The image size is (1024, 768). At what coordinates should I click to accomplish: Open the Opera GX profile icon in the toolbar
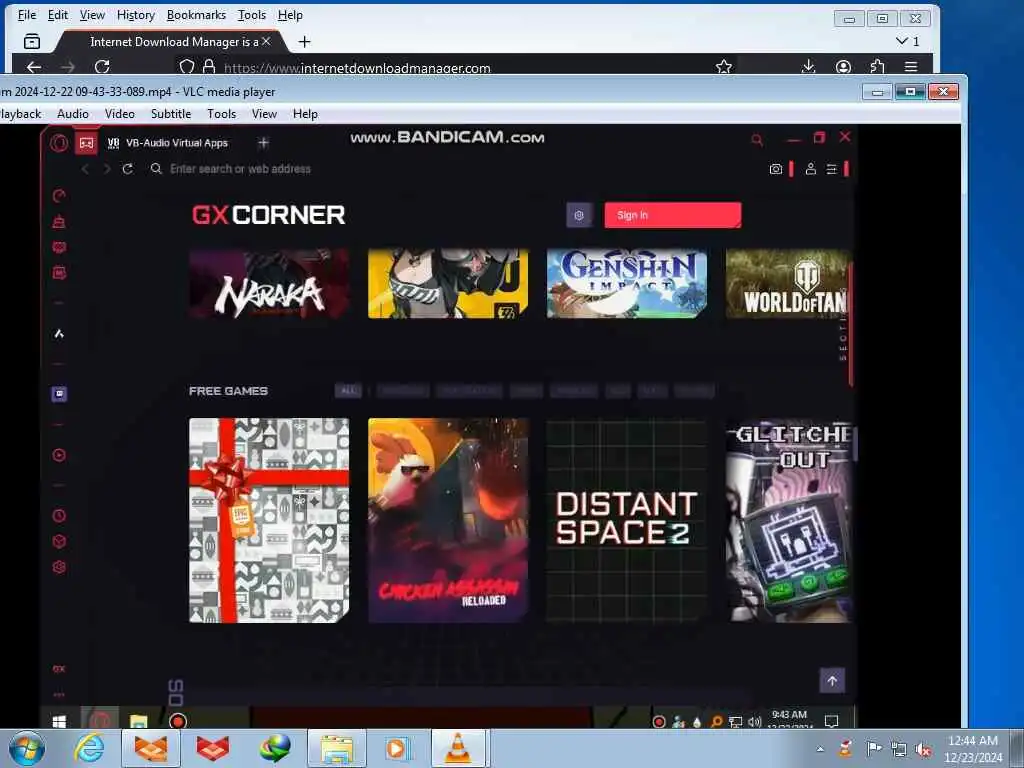pyautogui.click(x=810, y=168)
